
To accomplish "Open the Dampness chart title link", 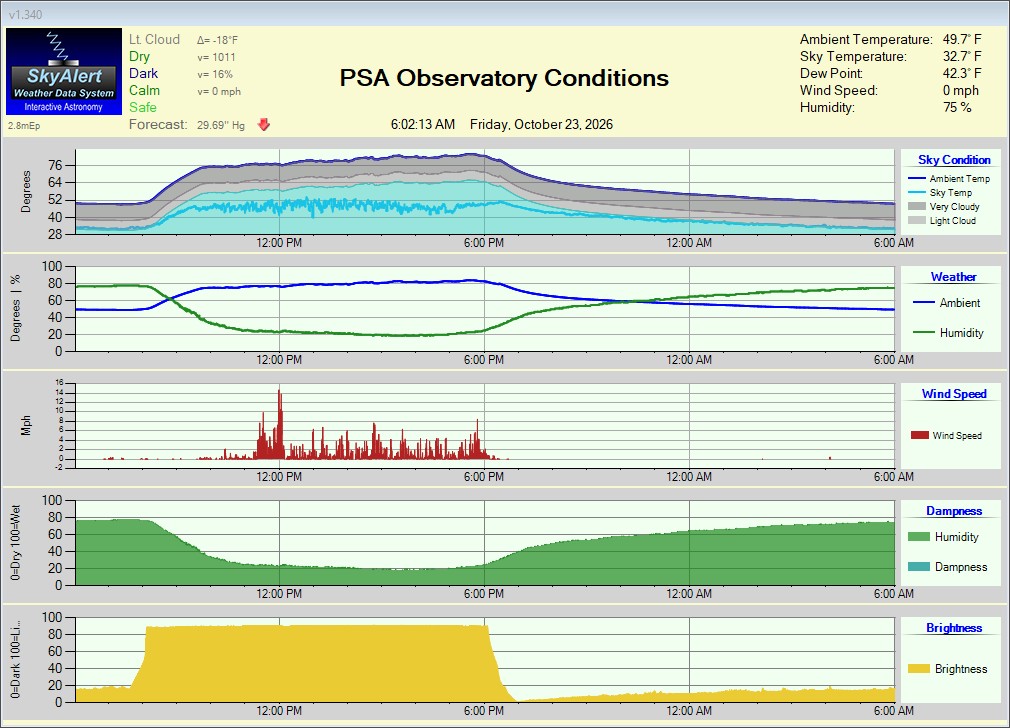I will tap(954, 511).
